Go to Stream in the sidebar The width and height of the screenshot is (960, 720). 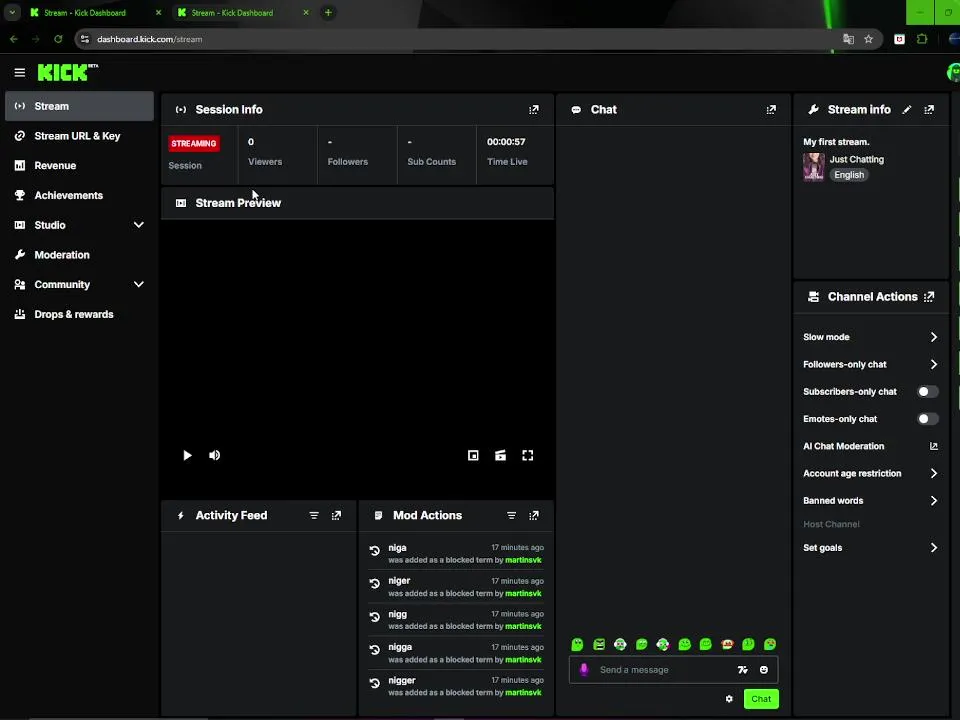pos(79,106)
